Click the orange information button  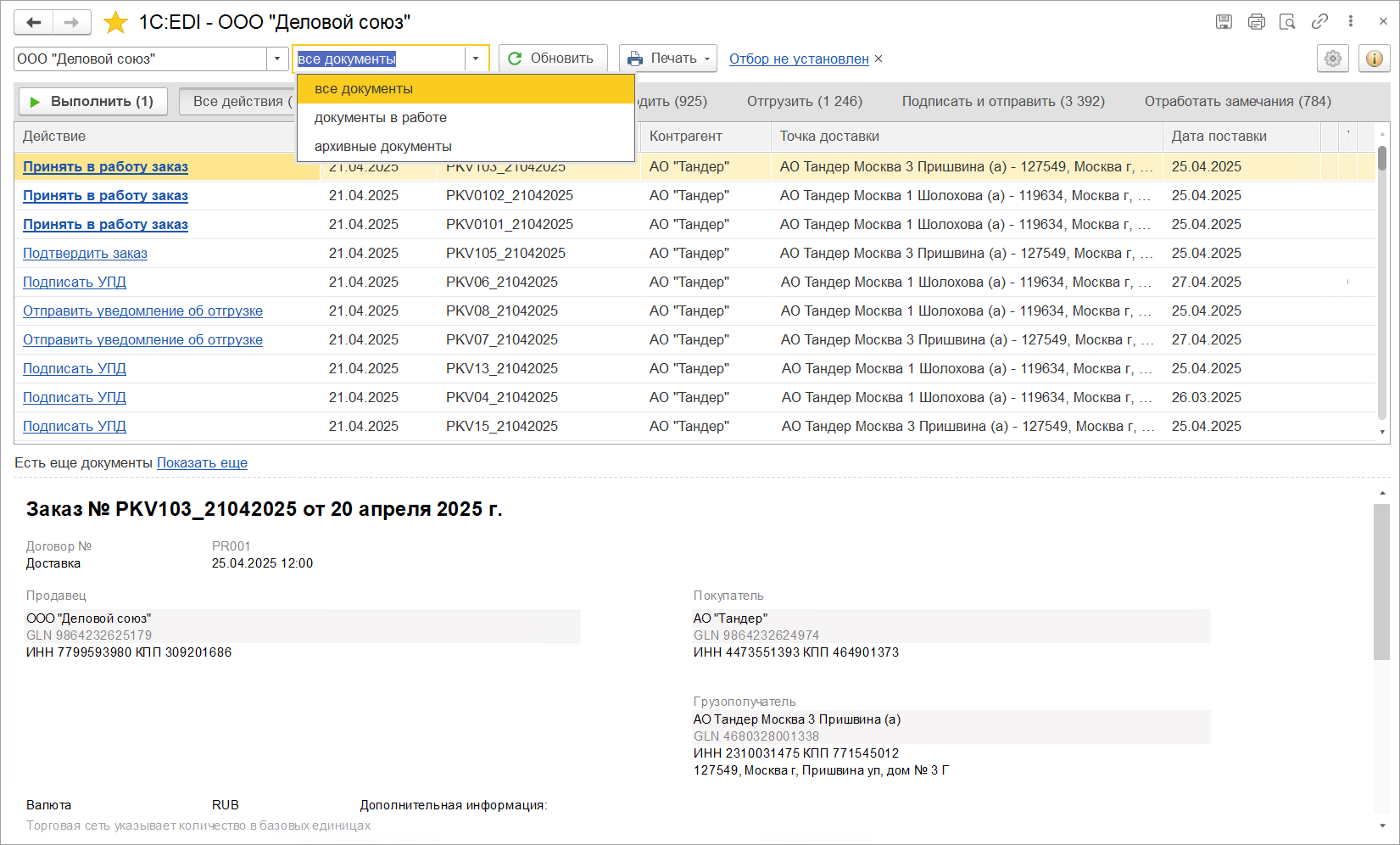(1374, 59)
